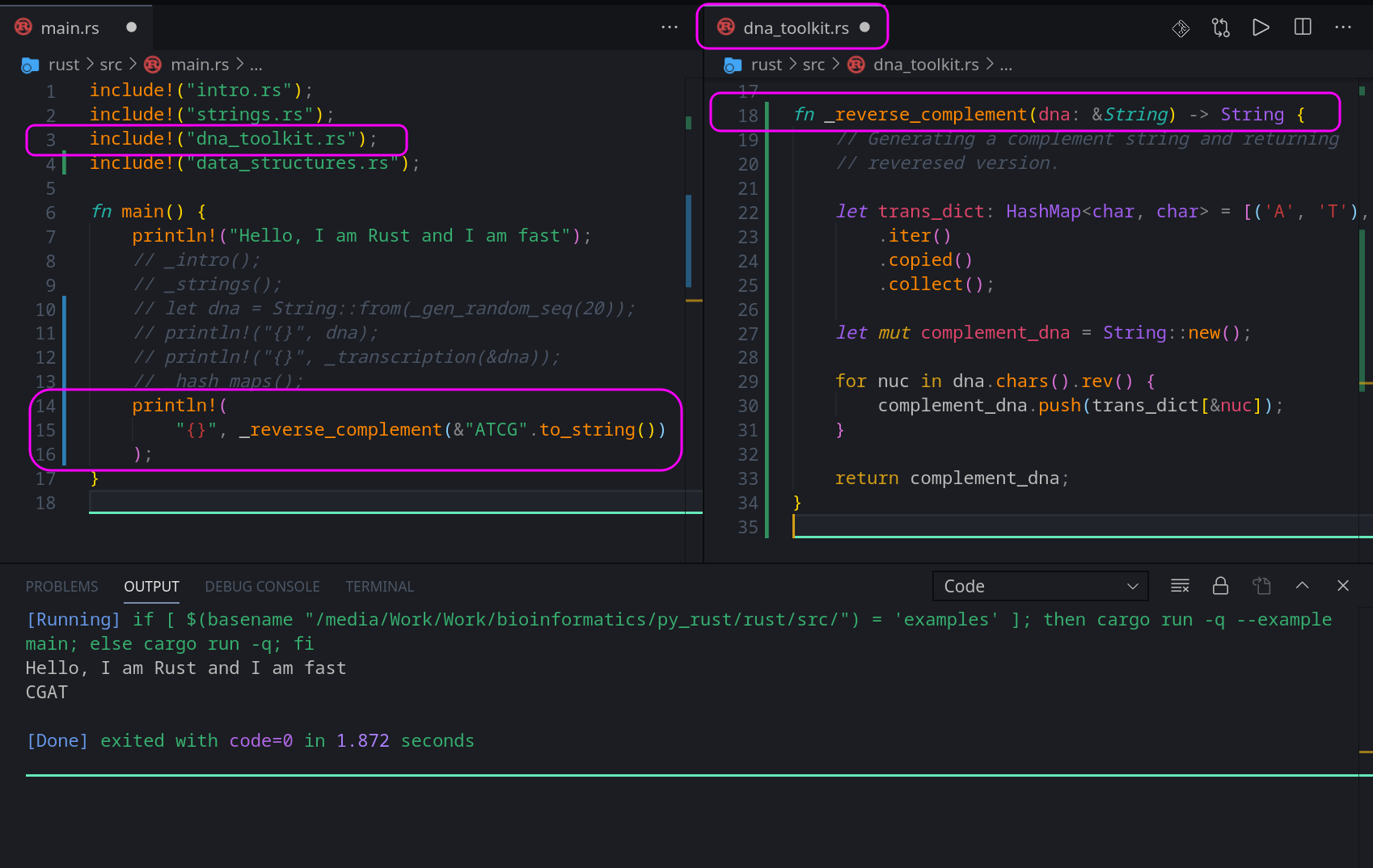Image resolution: width=1373 pixels, height=868 pixels.
Task: Open the git compare changes icon
Action: (1220, 27)
